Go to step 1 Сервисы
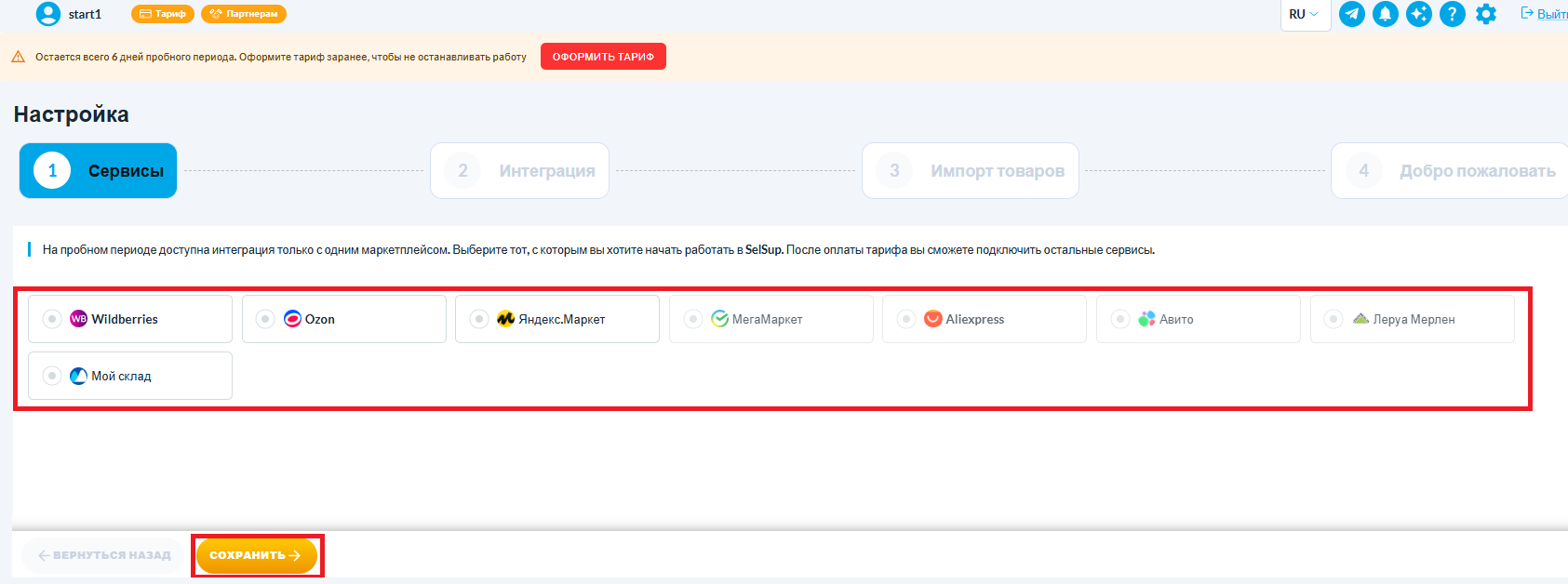This screenshot has height=584, width=1568. [98, 170]
